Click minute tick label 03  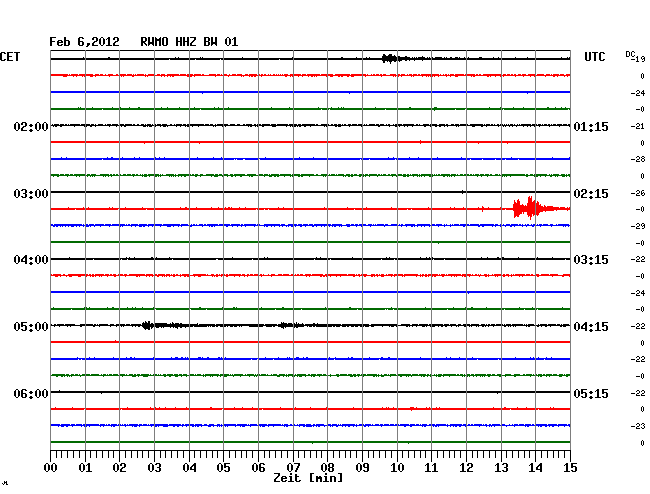pos(154,467)
